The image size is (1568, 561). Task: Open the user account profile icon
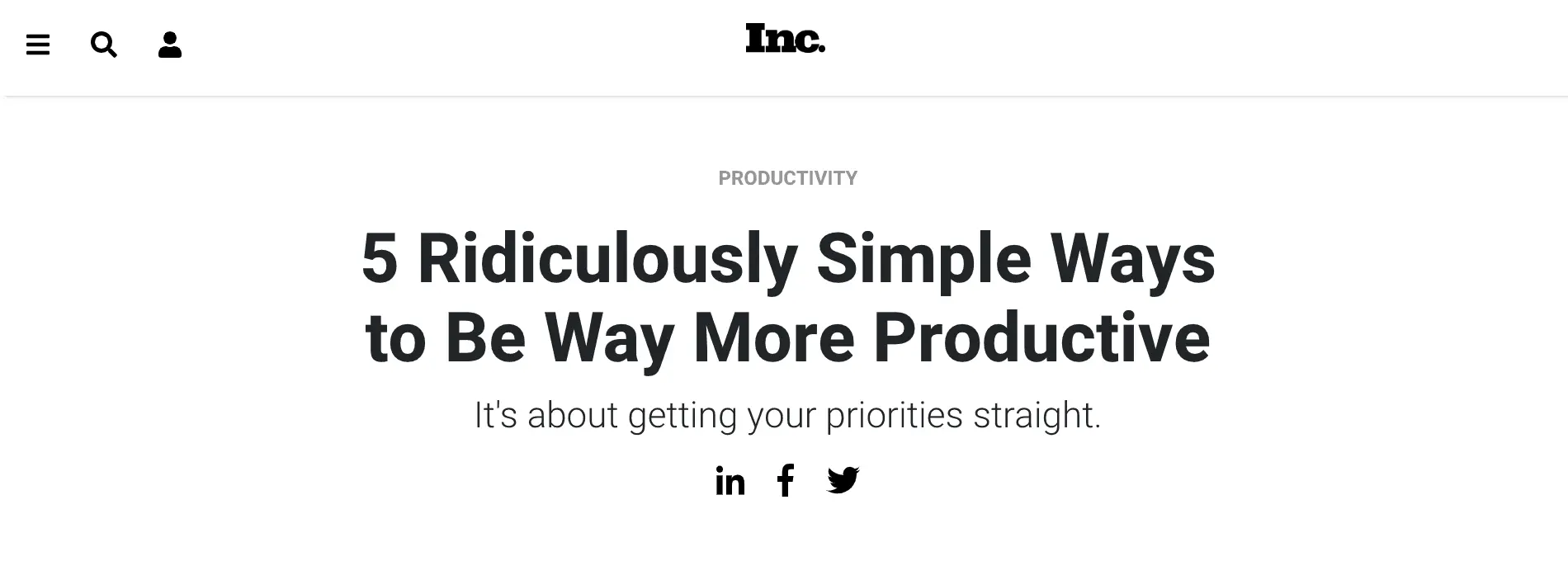(x=170, y=45)
